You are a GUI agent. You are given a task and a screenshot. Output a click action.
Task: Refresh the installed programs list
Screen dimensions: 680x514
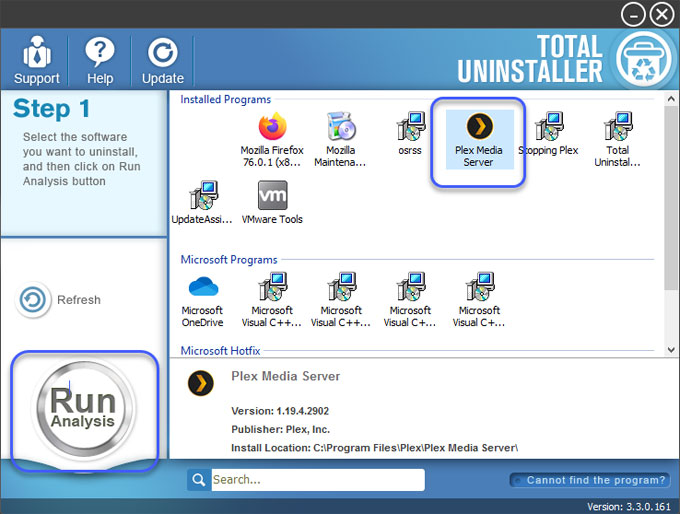(58, 300)
